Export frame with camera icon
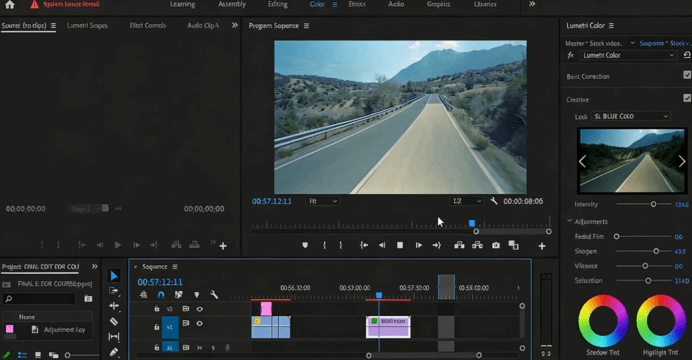The height and width of the screenshot is (360, 692). [496, 245]
